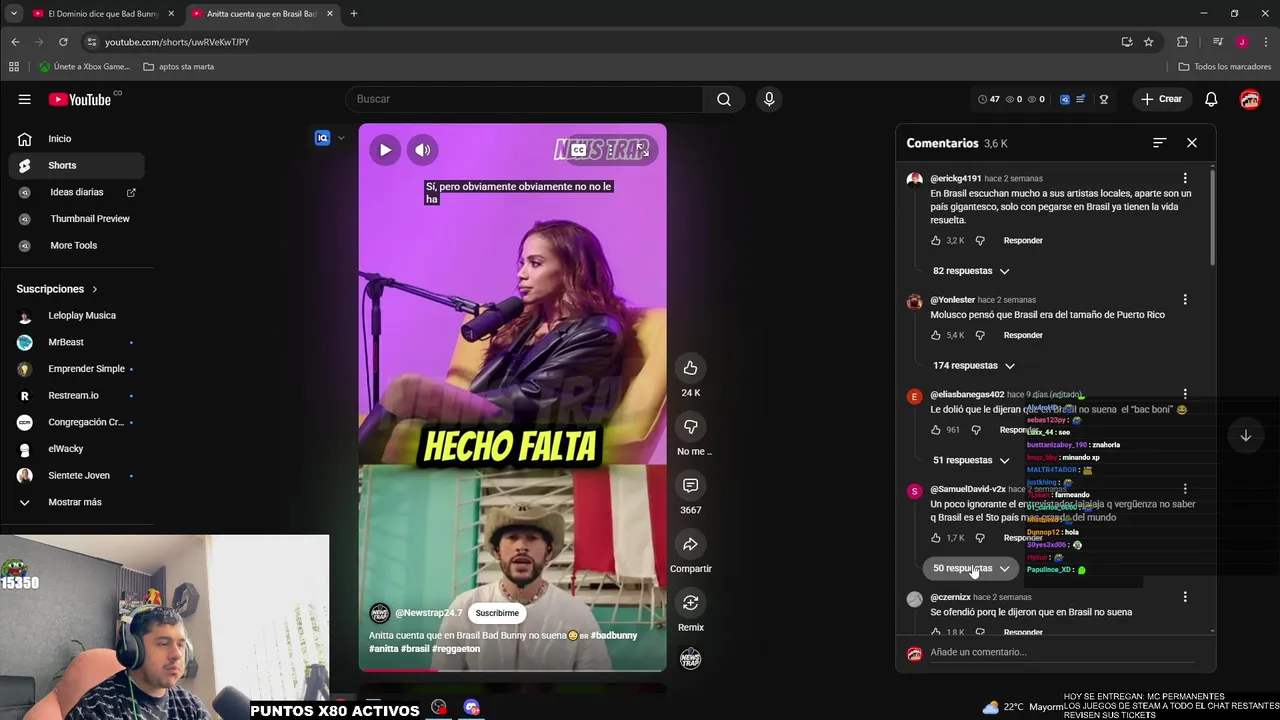Expand 174 respuestas thread
Screen dimensions: 1280x720
(x=973, y=366)
